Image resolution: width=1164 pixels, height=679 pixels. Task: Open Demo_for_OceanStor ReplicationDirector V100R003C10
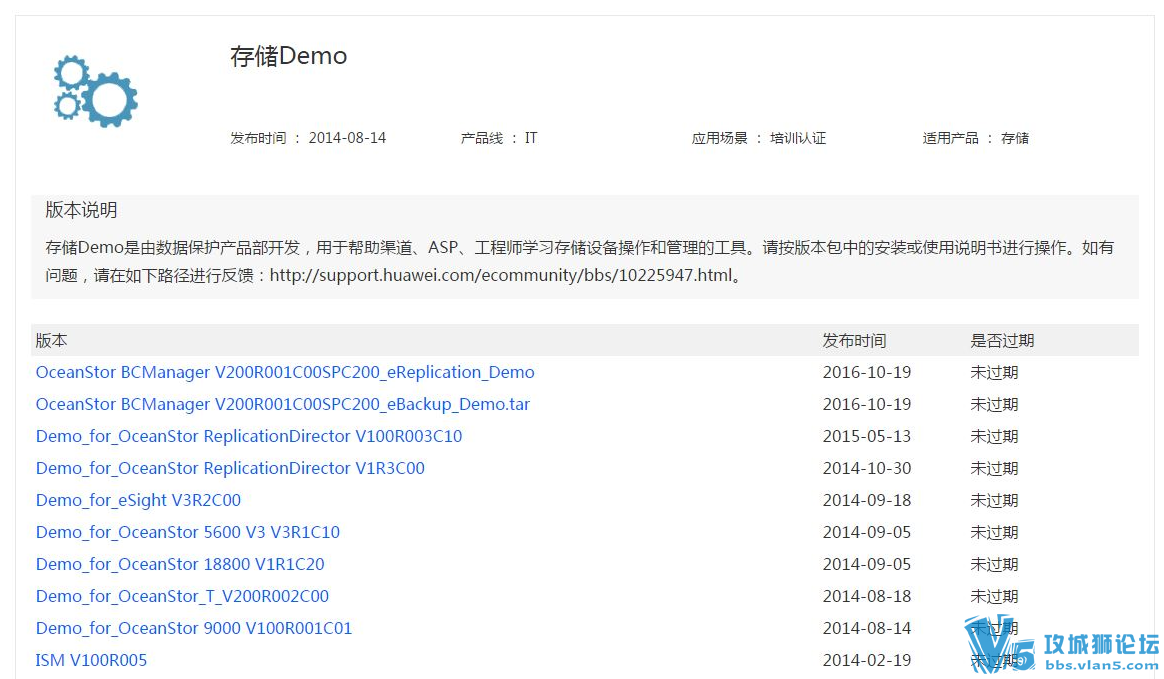(249, 436)
